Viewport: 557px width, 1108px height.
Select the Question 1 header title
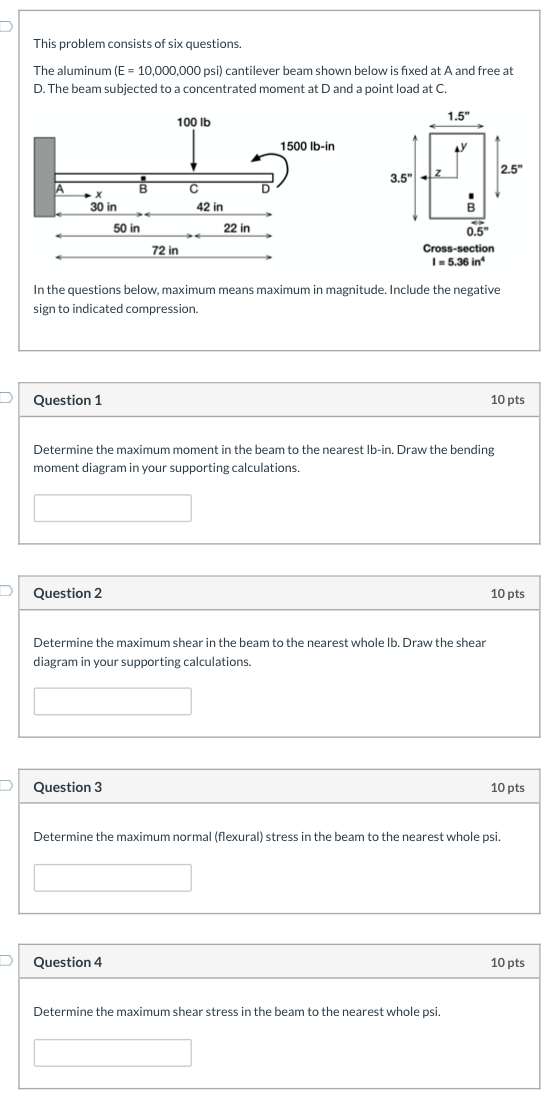[x=68, y=400]
